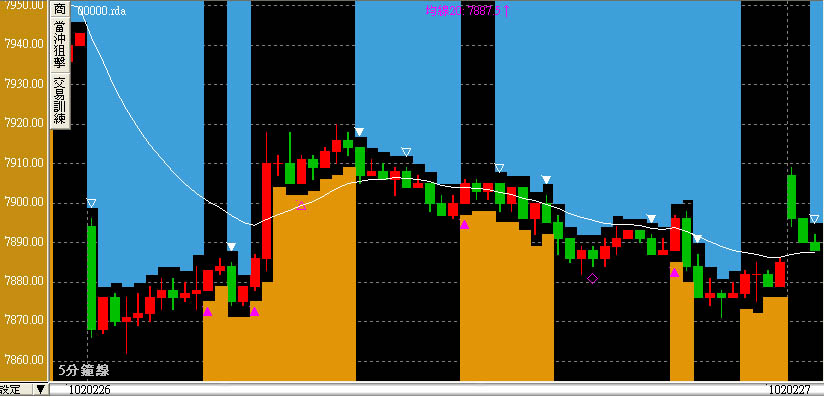Expand the dropdown arrow beside 設定

pos(39,390)
